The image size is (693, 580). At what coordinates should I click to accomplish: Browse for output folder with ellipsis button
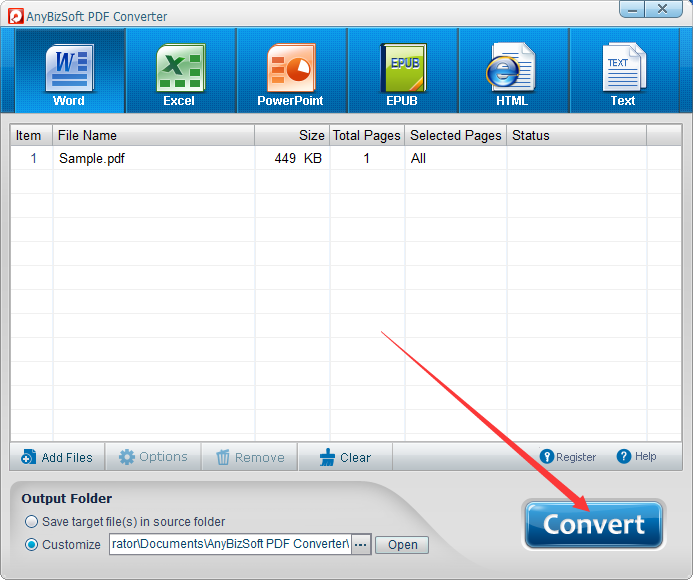click(361, 544)
